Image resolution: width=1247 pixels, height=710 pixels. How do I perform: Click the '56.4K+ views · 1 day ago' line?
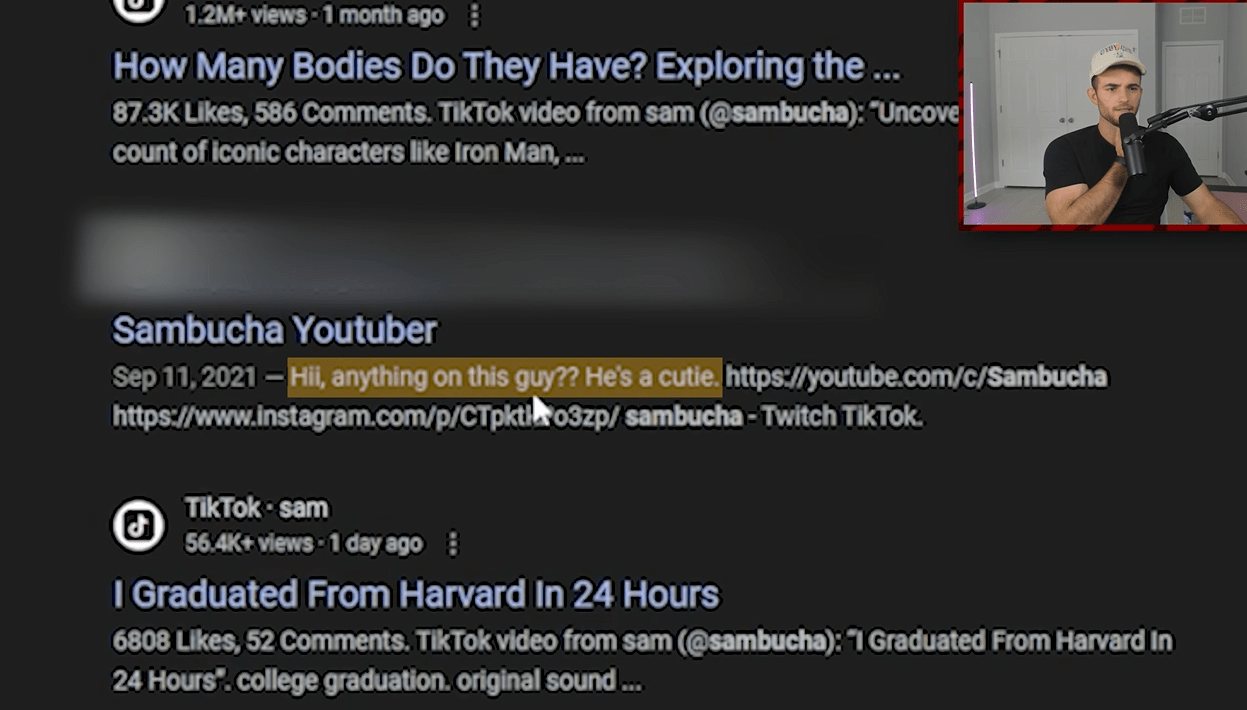click(x=304, y=544)
